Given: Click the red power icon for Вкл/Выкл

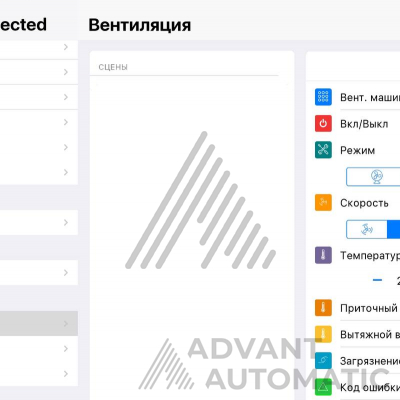Looking at the screenshot, I should 323,124.
